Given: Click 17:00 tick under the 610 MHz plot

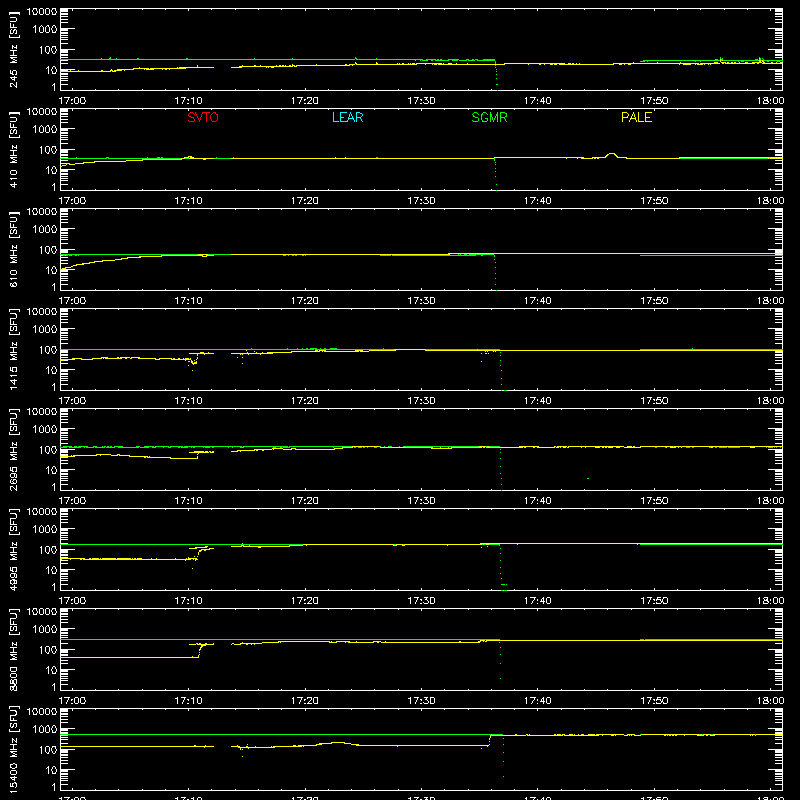Looking at the screenshot, I should [x=72, y=301].
